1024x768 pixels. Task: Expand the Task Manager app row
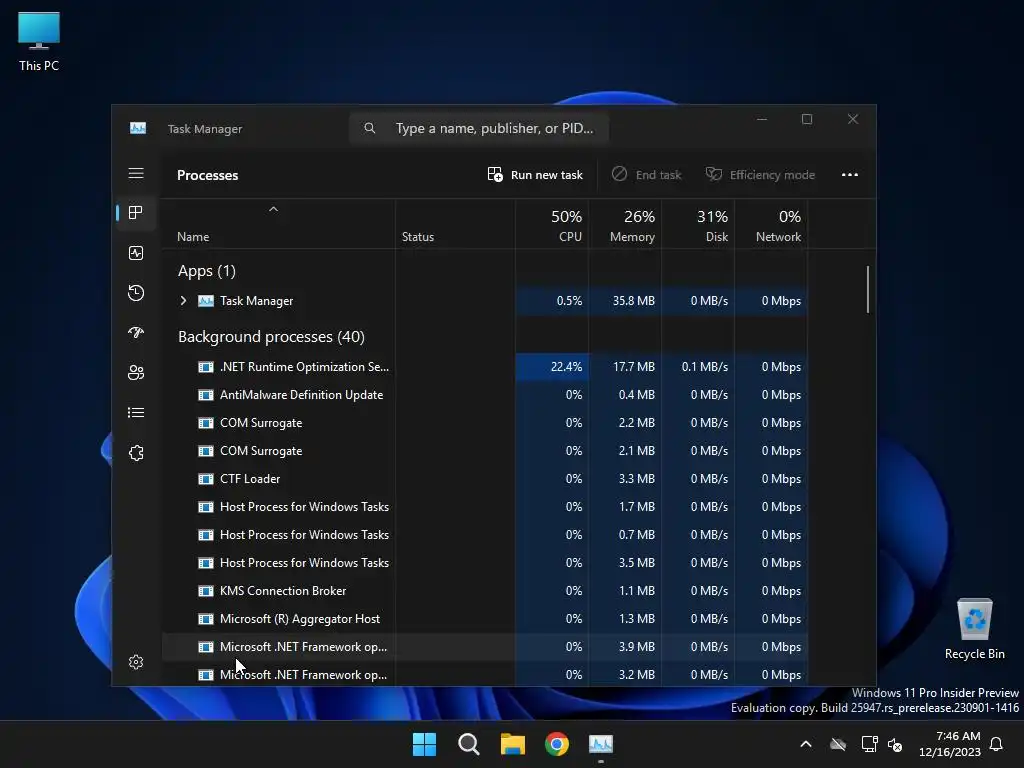click(184, 300)
